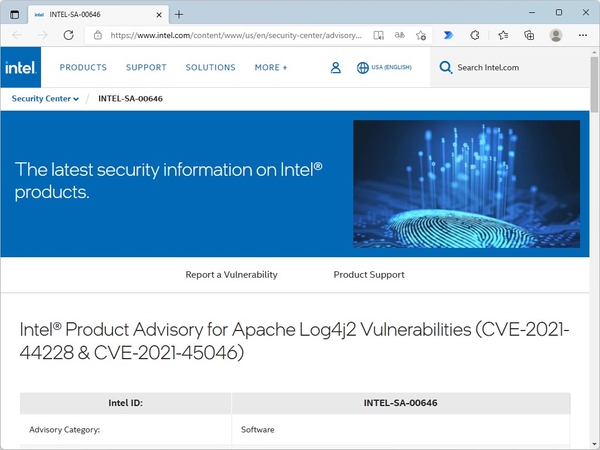
Task: Go back to the previous page
Action: pos(17,35)
